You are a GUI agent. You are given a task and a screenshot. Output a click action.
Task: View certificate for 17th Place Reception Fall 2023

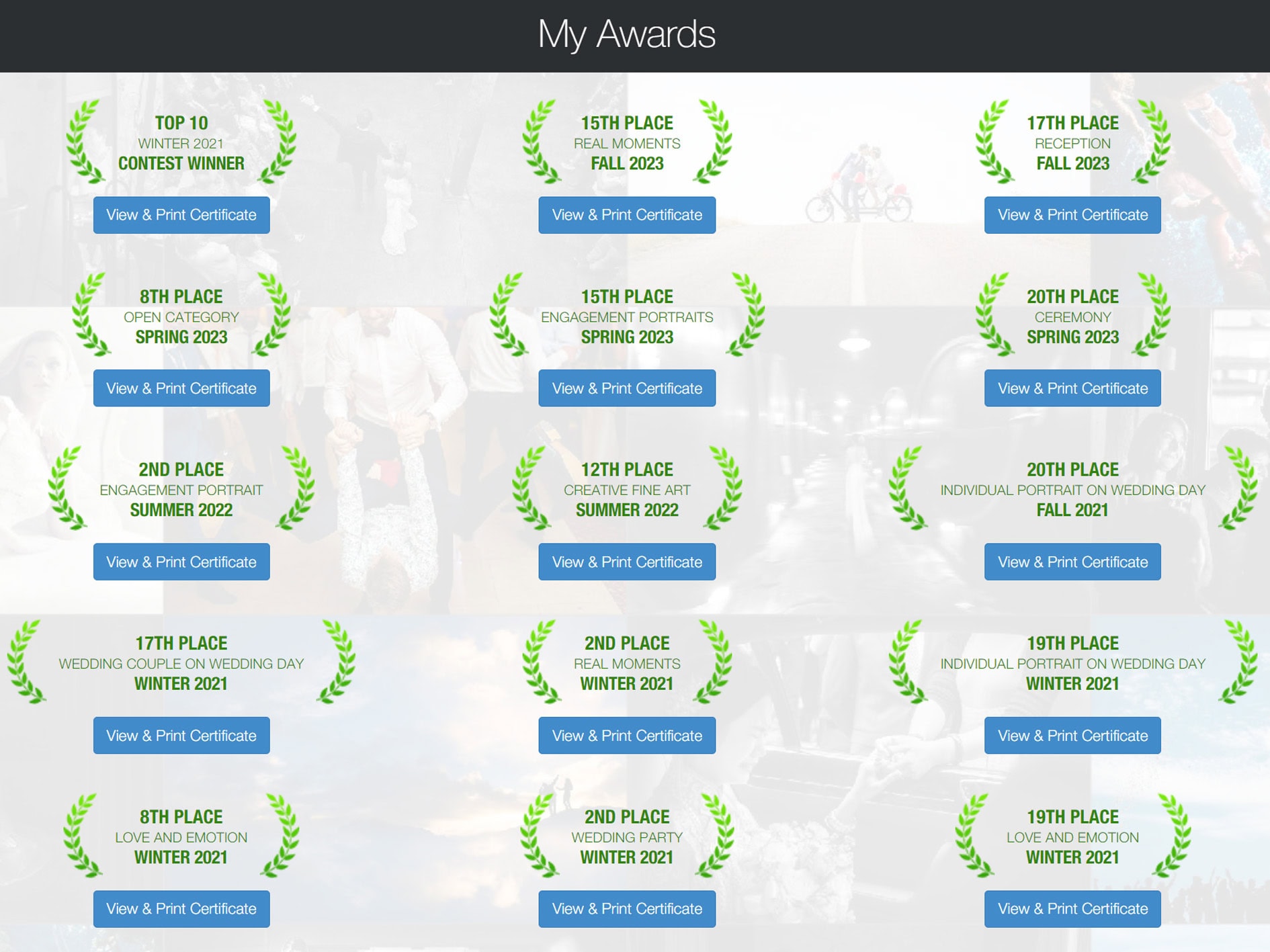[x=1072, y=215]
